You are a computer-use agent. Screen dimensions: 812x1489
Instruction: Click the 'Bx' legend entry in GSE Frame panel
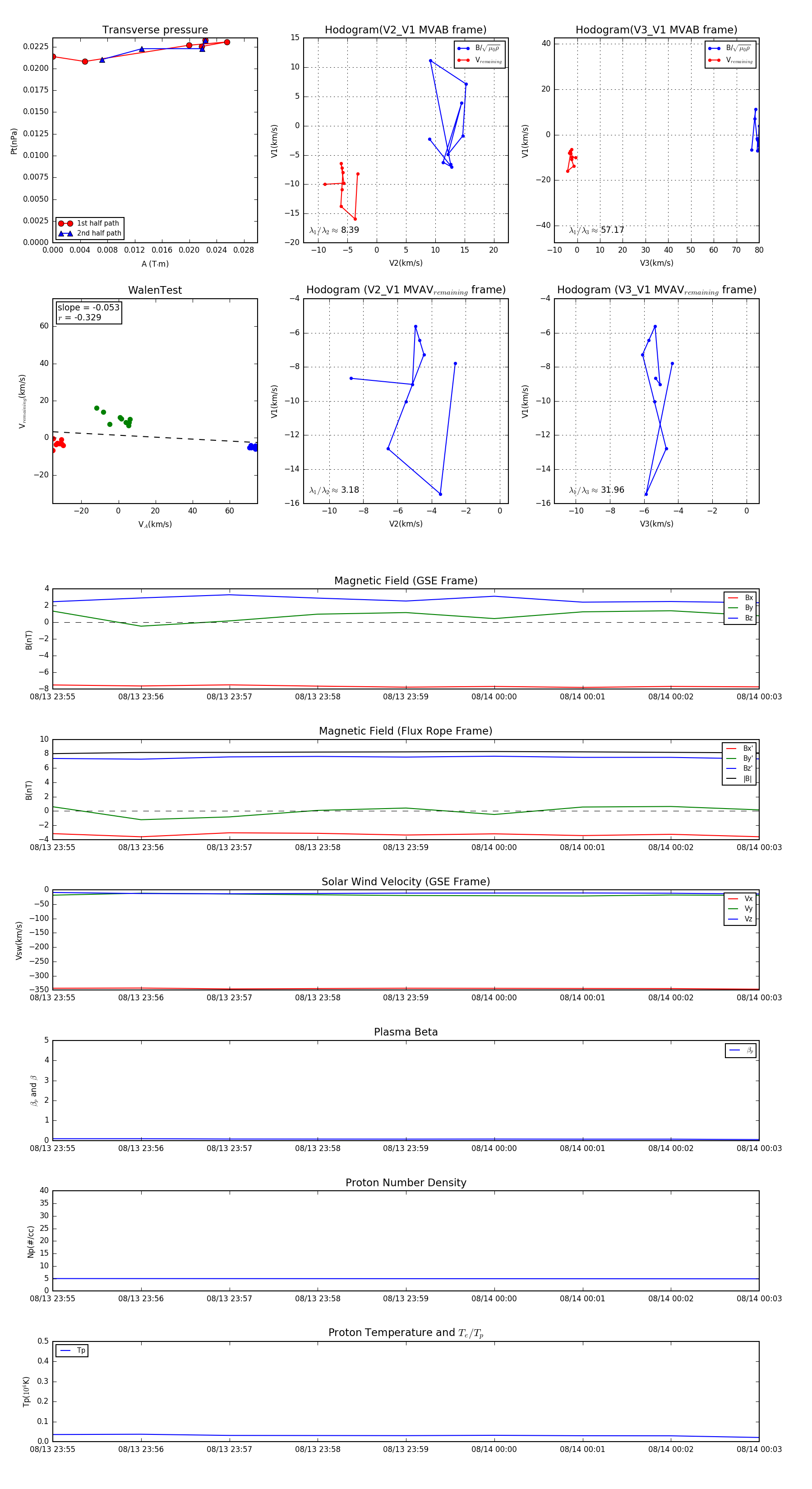tap(740, 598)
